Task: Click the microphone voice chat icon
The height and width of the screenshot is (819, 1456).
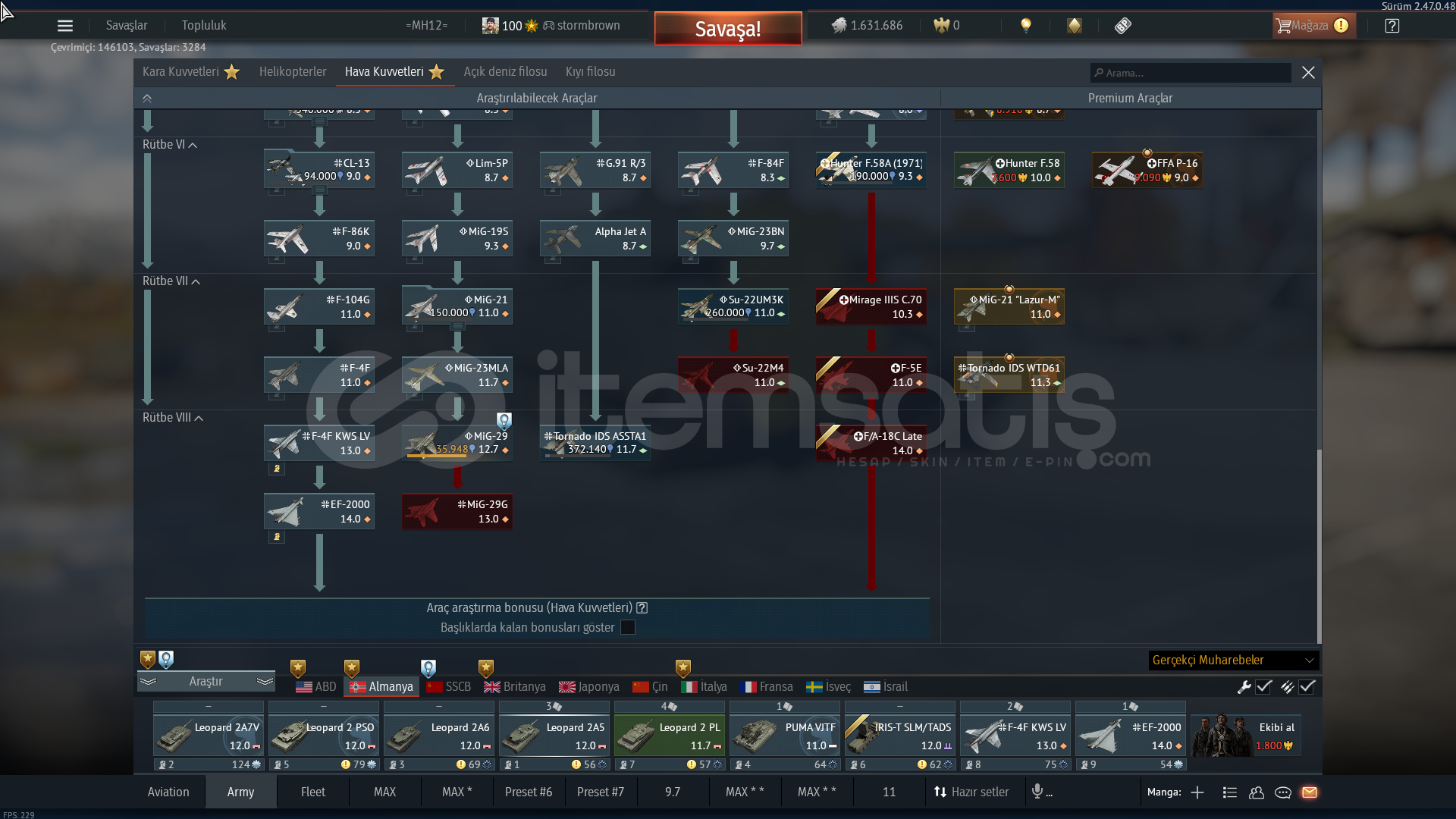Action: pos(1037,792)
